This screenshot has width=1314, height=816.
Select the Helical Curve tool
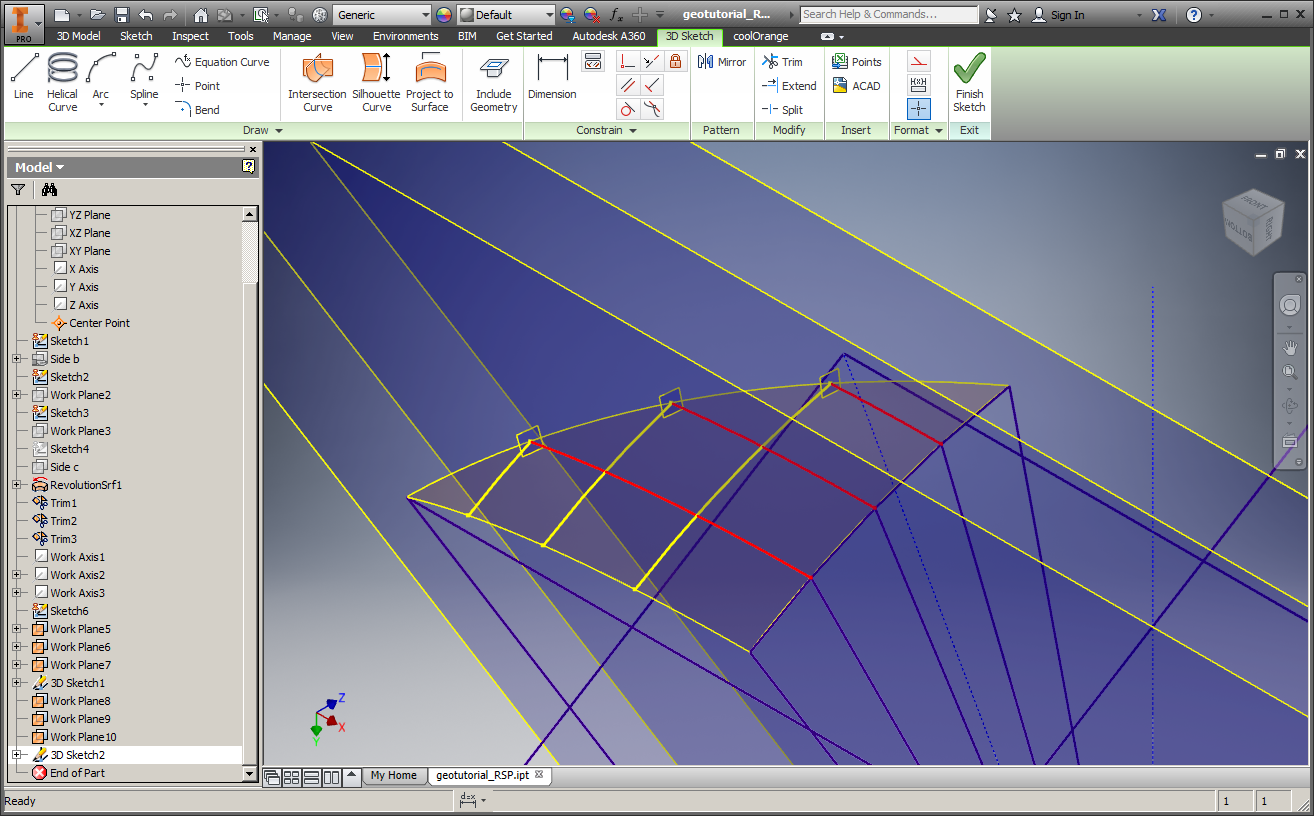tap(62, 82)
